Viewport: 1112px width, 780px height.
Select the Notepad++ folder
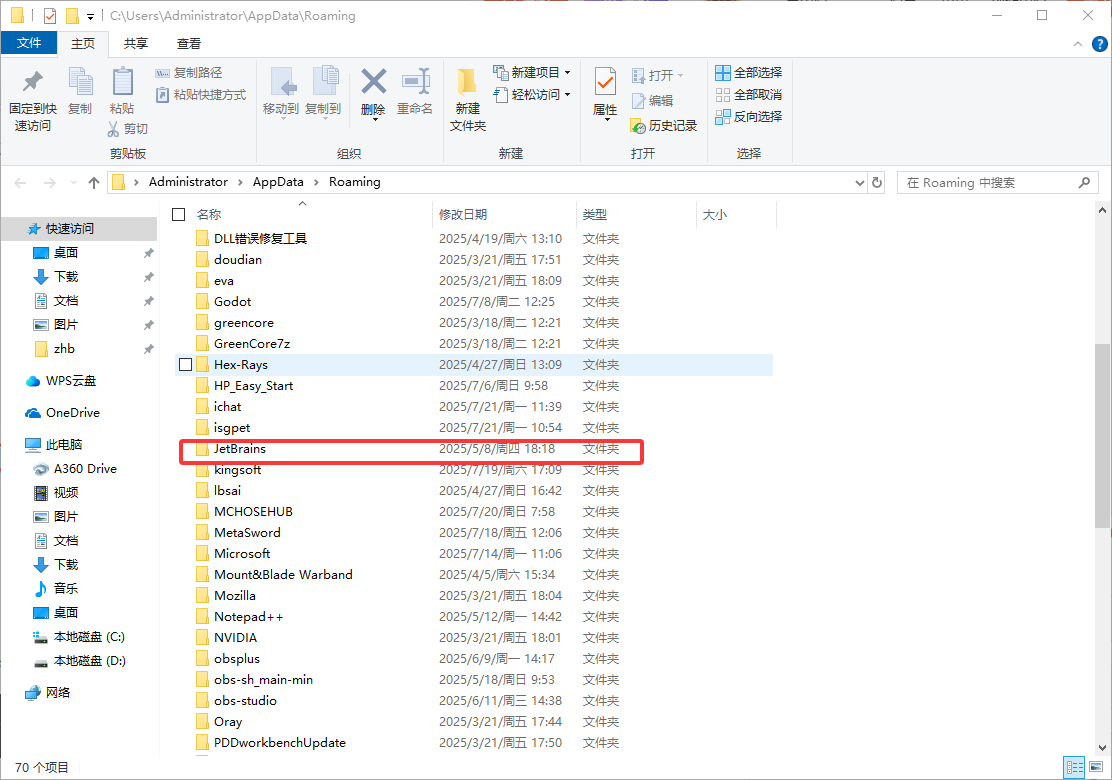(474, 617)
